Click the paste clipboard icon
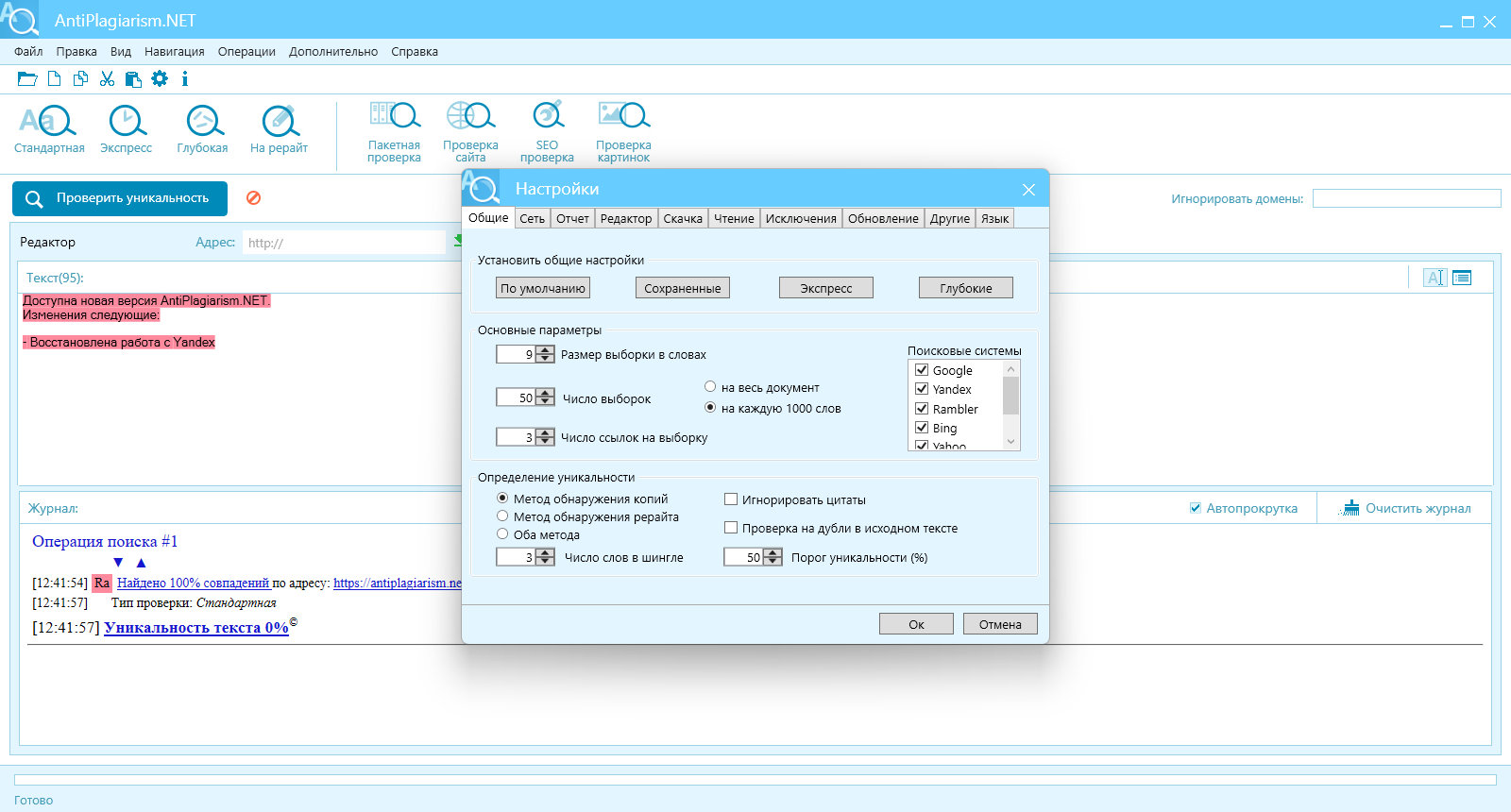1511x812 pixels. point(133,79)
